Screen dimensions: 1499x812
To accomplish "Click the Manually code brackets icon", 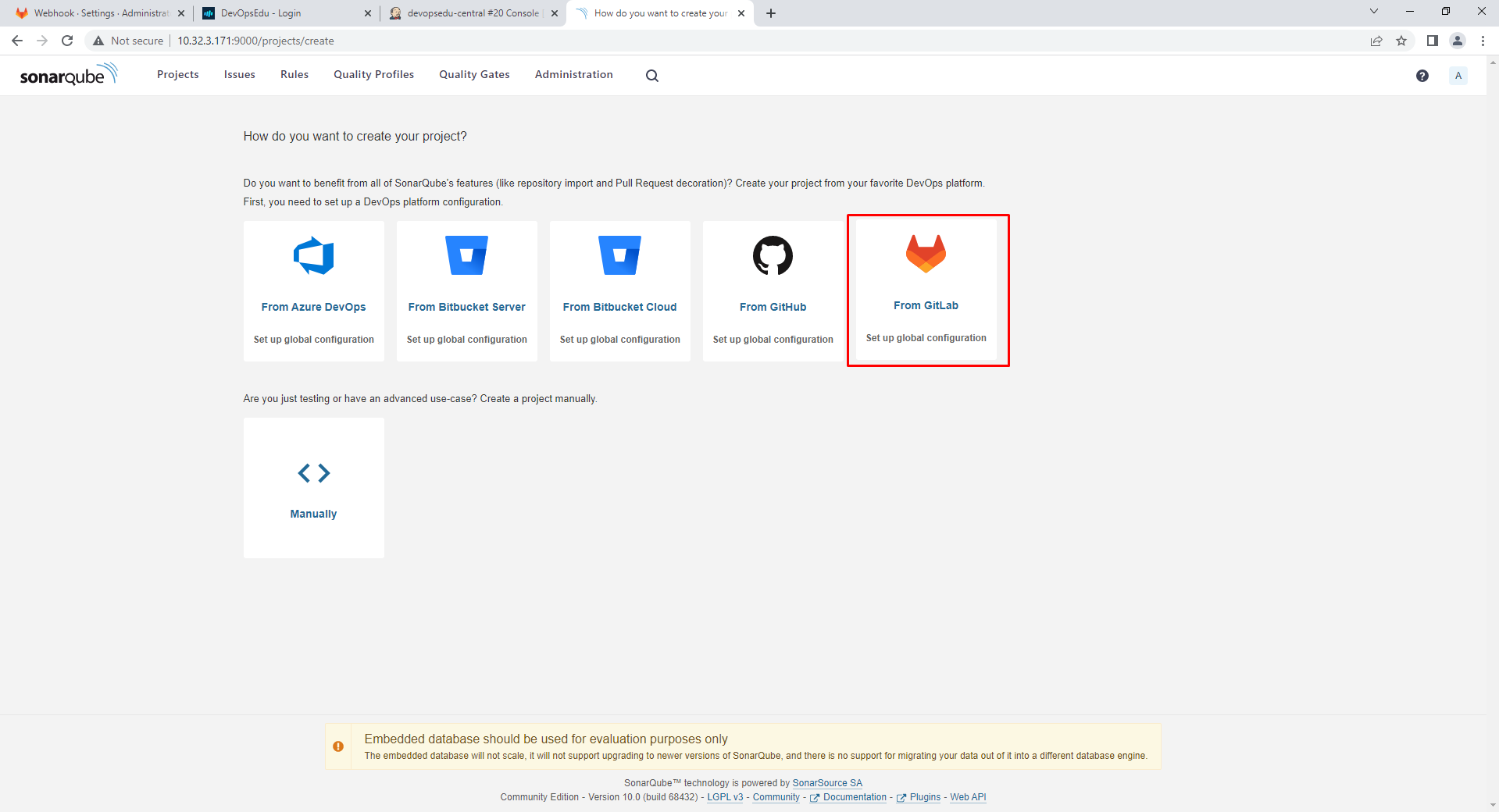I will click(x=314, y=473).
